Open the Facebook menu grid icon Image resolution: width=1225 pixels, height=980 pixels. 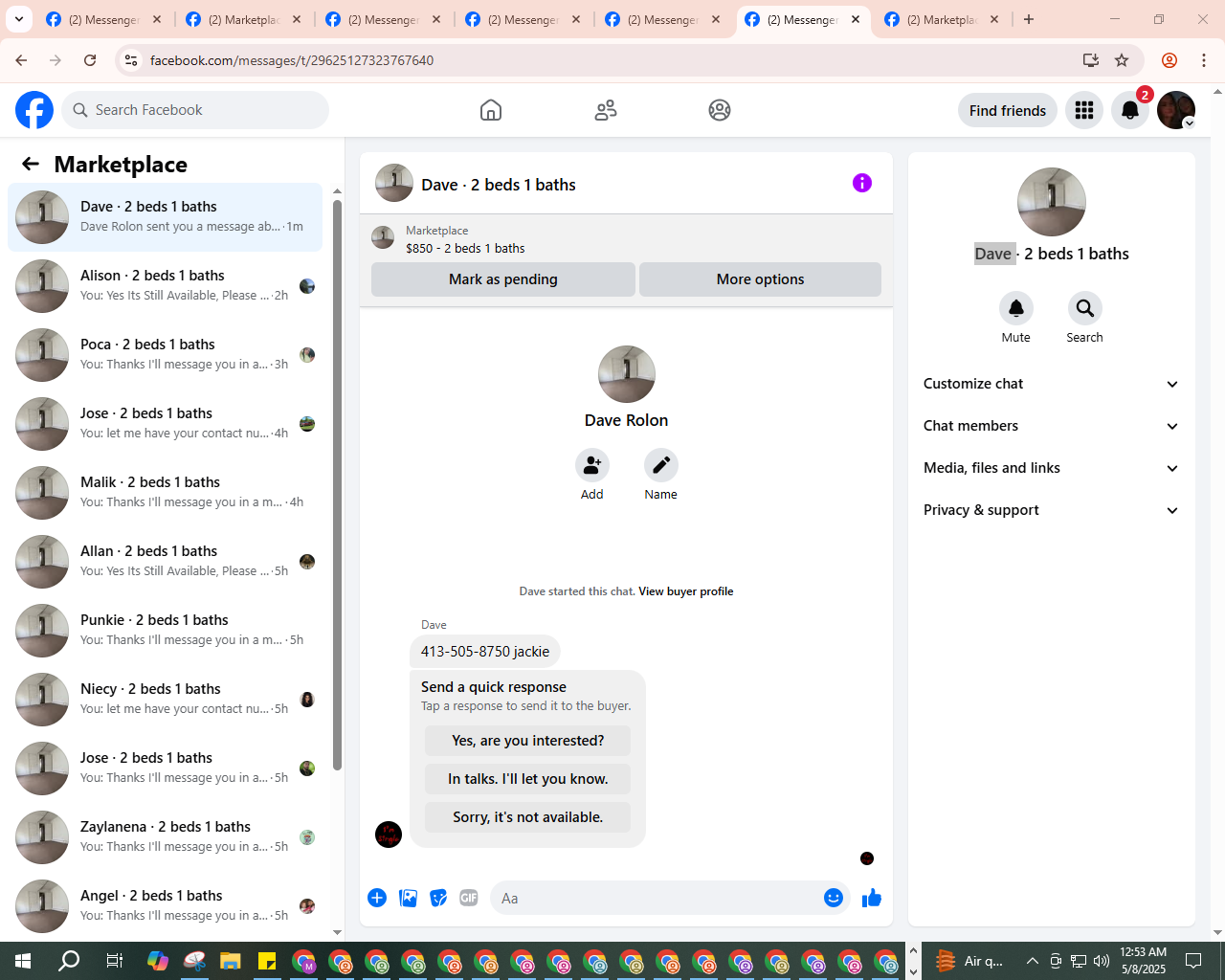point(1084,110)
